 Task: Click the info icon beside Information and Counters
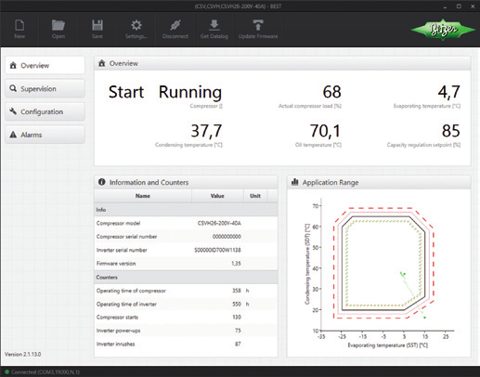102,182
